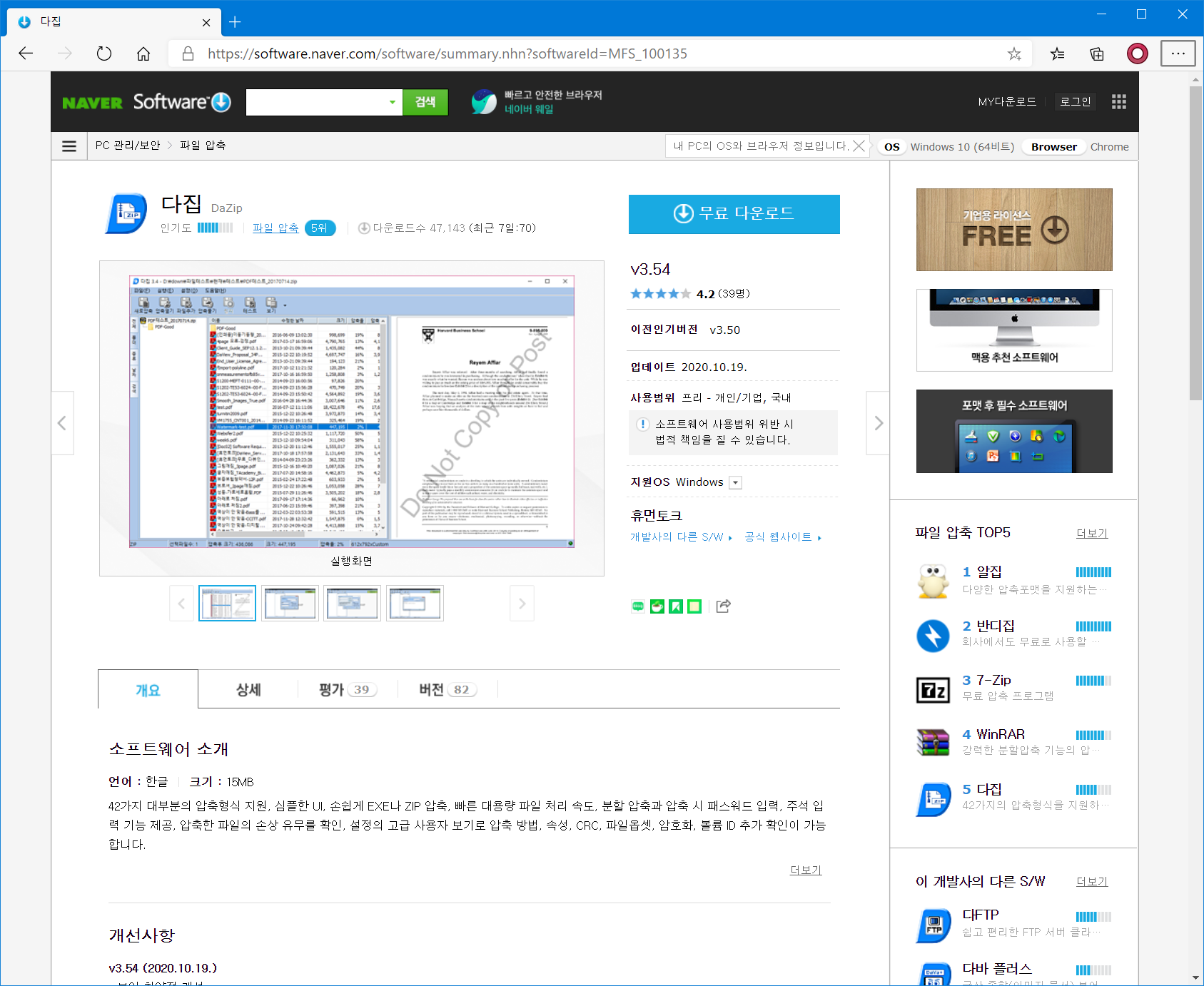Click 더보기 next to 파일 압축 TOP5
Viewport: 1204px width, 986px height.
point(1092,534)
